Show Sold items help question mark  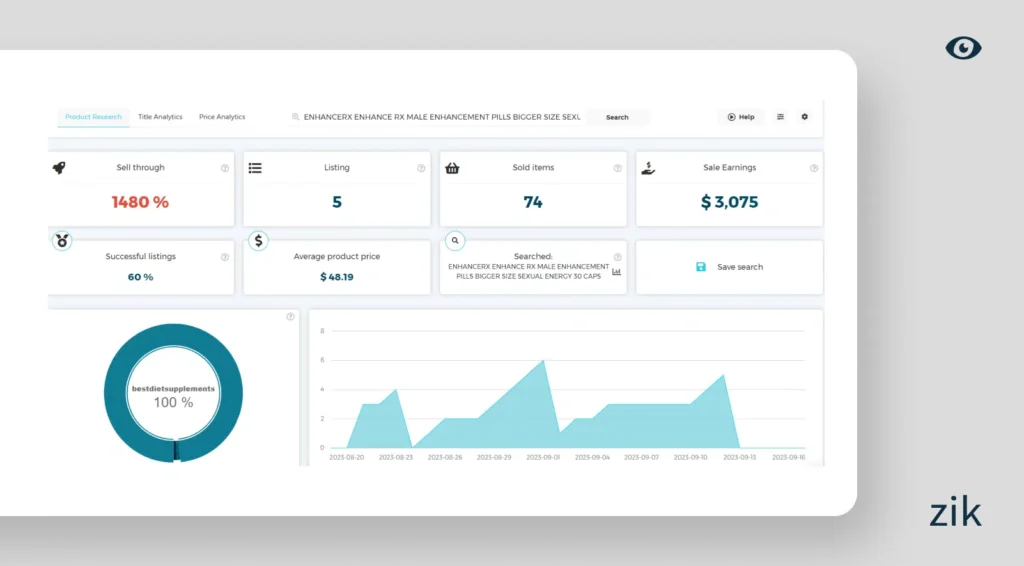(618, 168)
